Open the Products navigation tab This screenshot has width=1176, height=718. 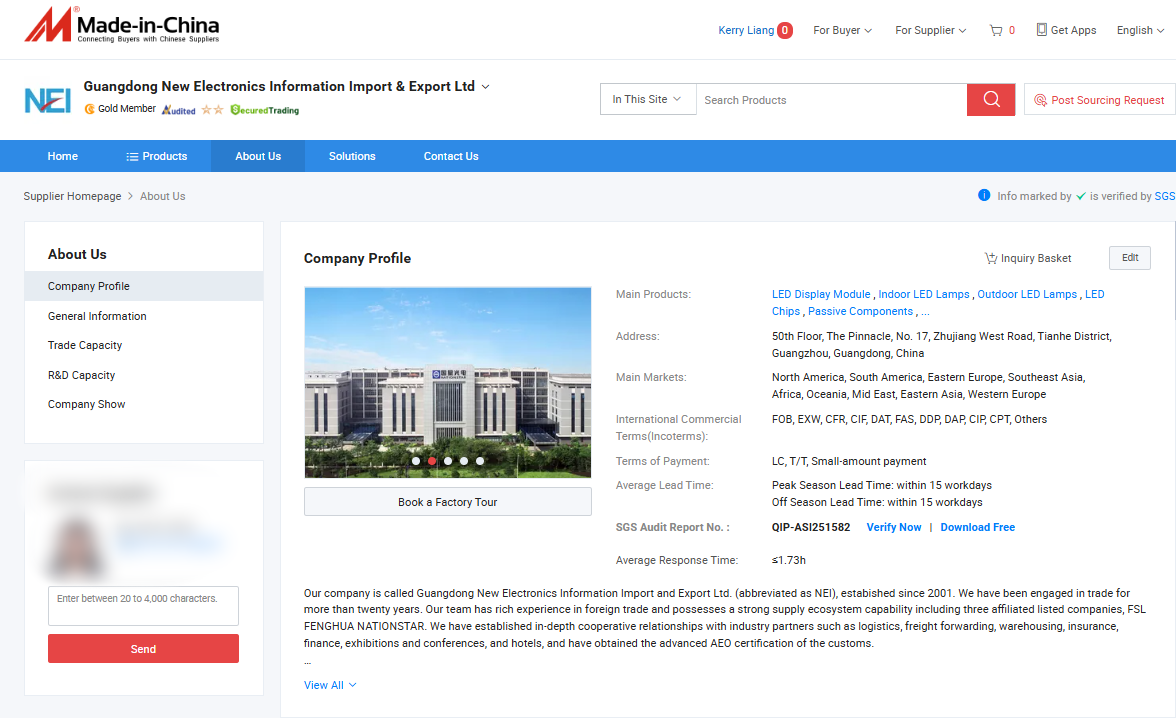click(156, 156)
